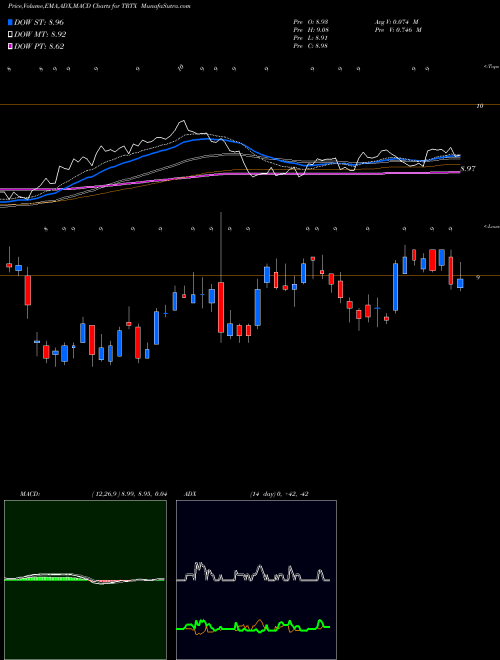Click the blue DOW ST legend swatch
Viewport: 500px width, 660px height.
10,22
